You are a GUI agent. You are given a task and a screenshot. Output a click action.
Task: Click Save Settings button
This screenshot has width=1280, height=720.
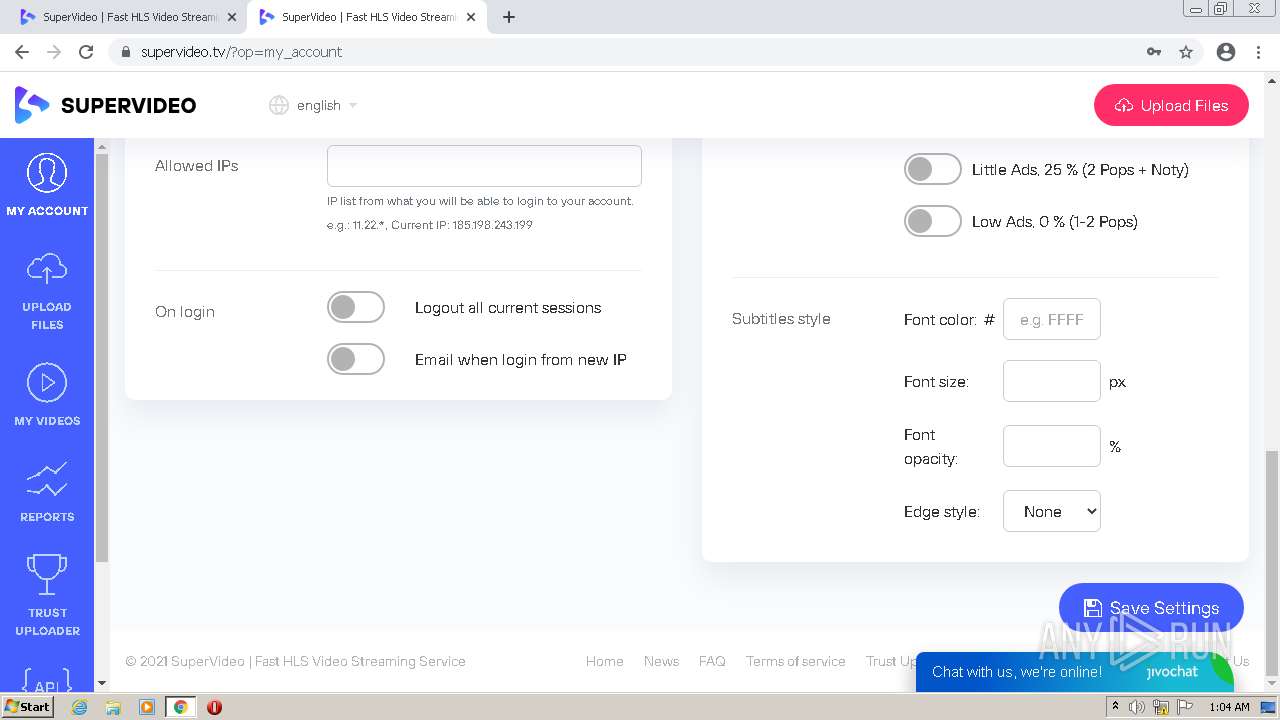click(1151, 608)
